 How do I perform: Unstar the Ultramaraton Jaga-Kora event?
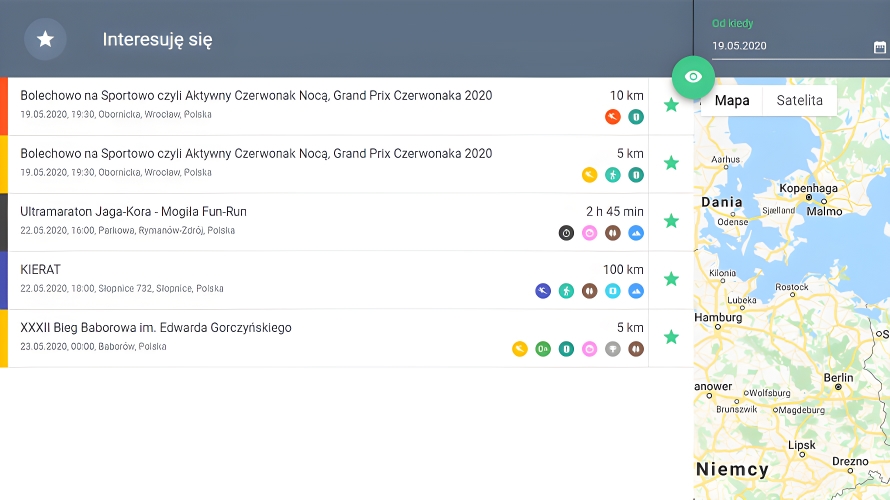[671, 221]
